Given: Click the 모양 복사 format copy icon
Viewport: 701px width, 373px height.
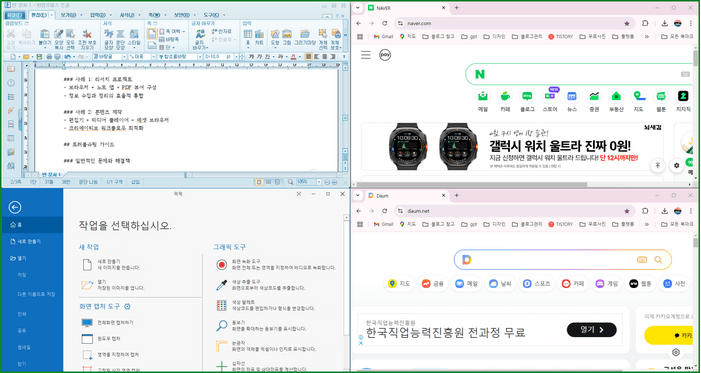Looking at the screenshot, I should pyautogui.click(x=59, y=34).
